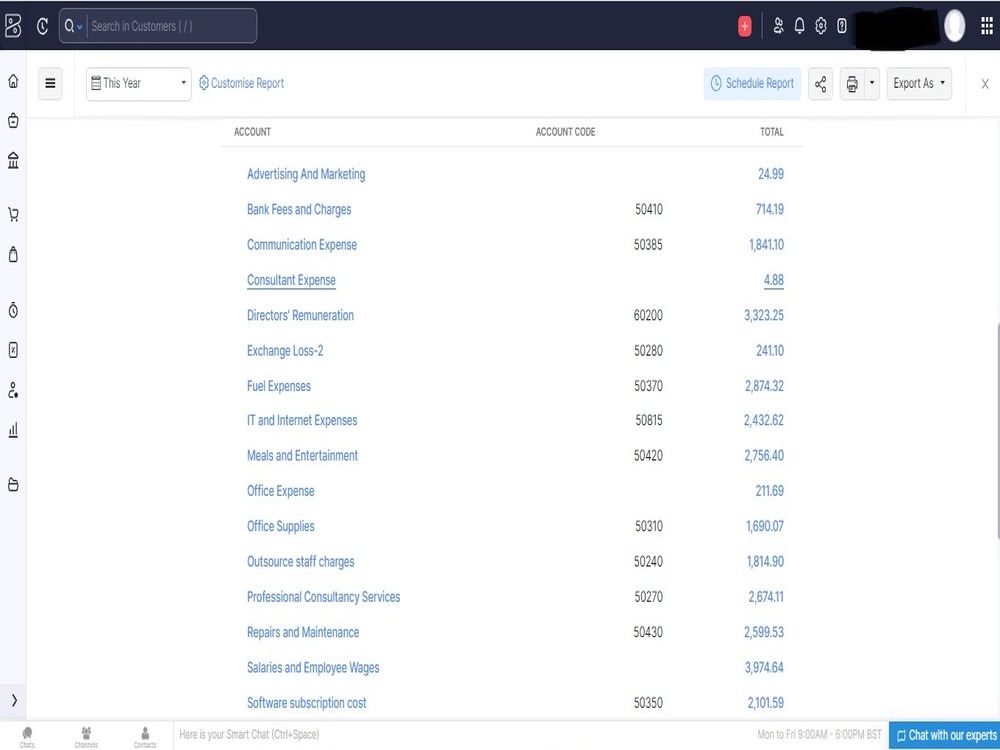Click the Customise Report link
The width and height of the screenshot is (1000, 750).
[241, 83]
